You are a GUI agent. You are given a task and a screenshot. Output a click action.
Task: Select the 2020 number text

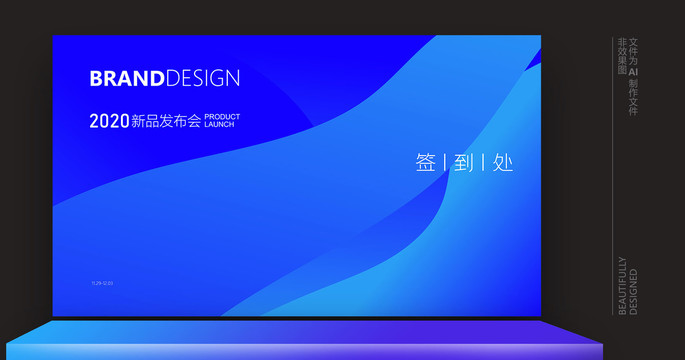click(x=109, y=121)
